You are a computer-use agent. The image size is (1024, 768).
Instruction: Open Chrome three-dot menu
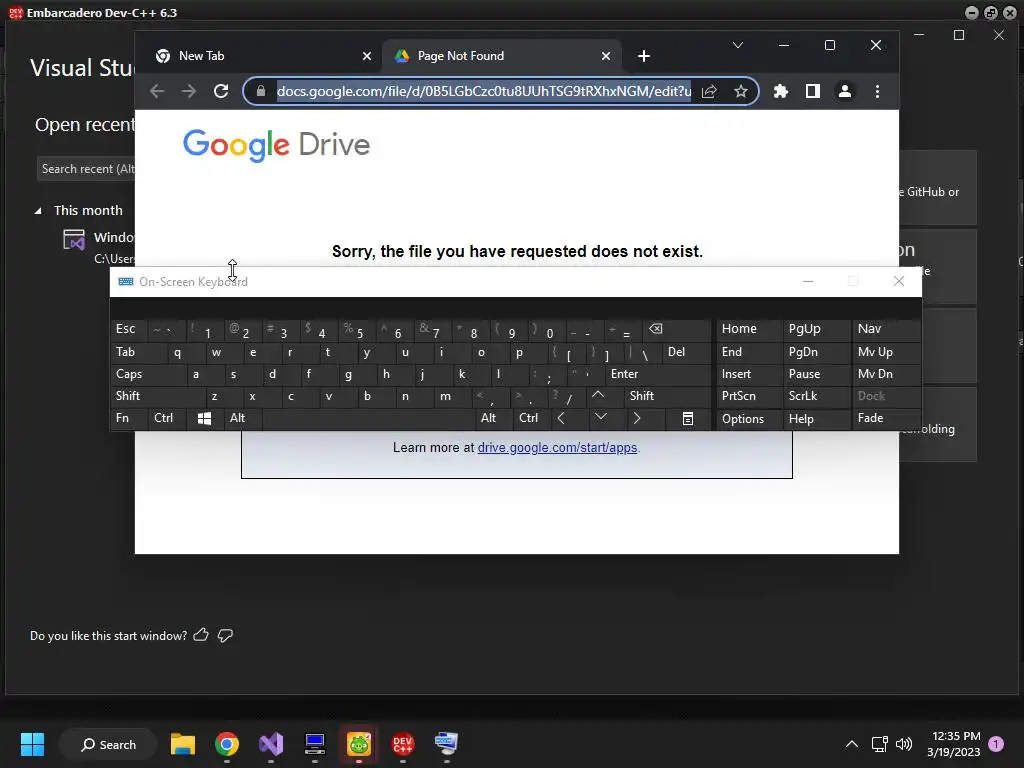point(877,91)
